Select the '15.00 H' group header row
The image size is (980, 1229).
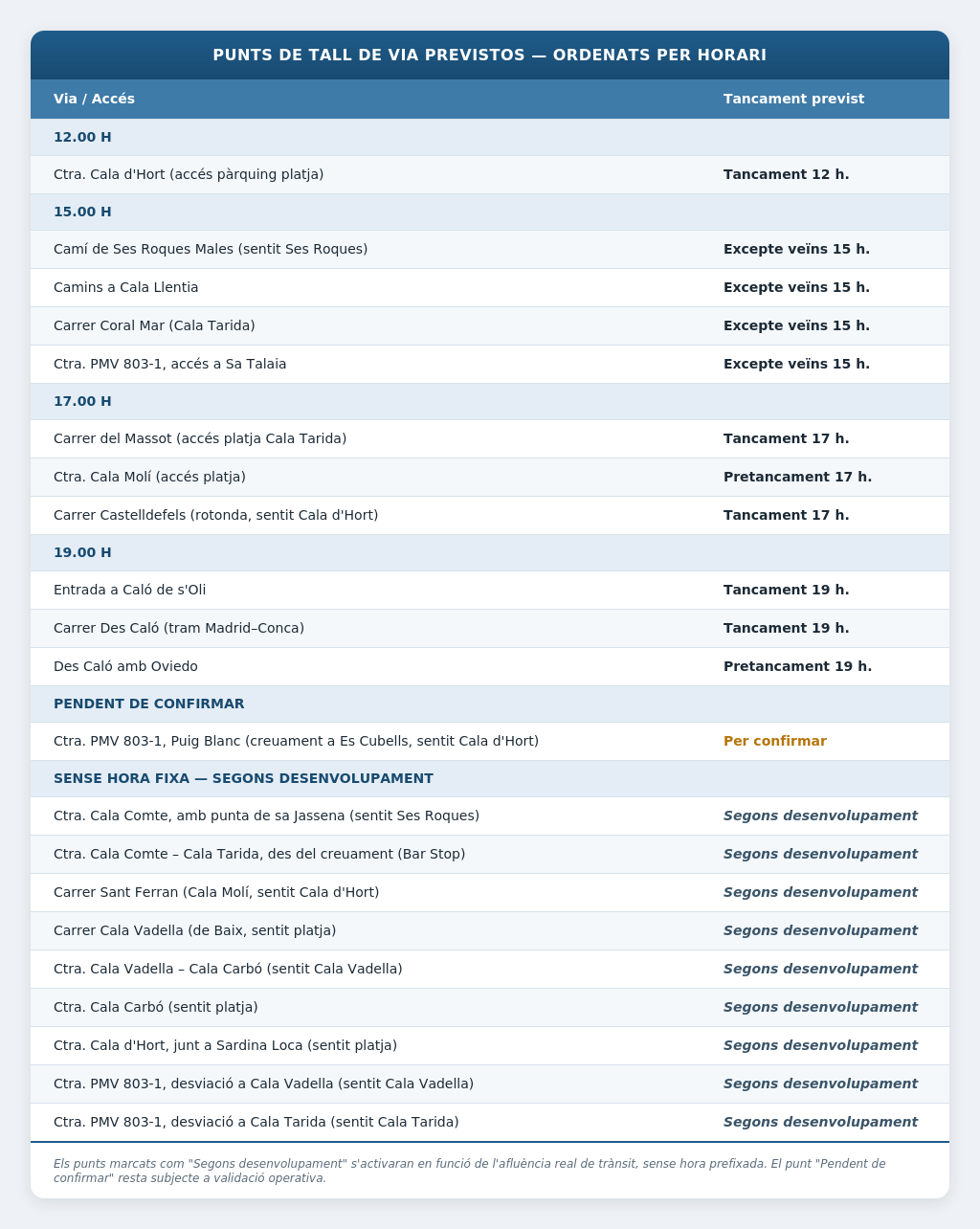click(490, 212)
